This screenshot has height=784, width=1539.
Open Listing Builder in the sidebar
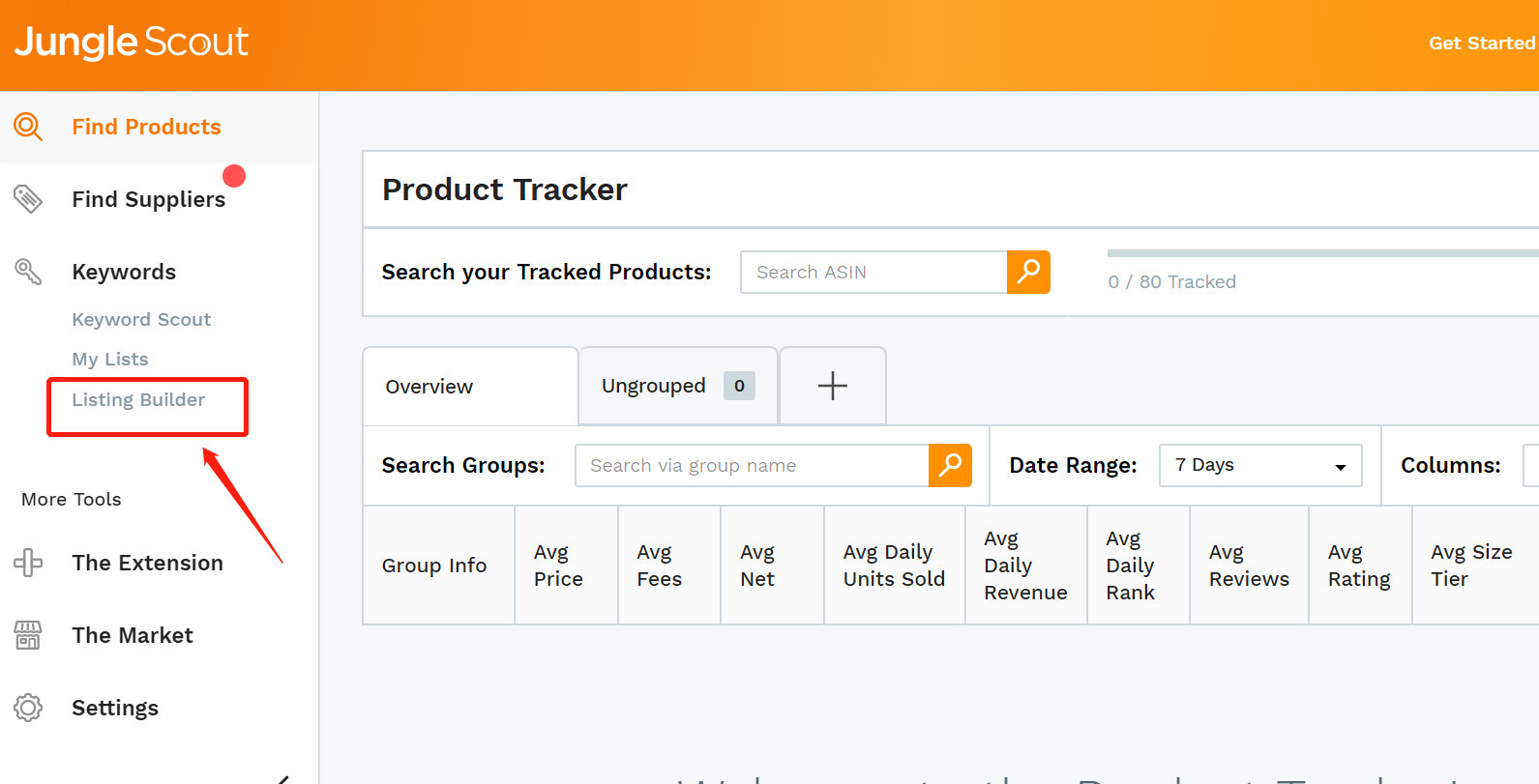click(138, 399)
